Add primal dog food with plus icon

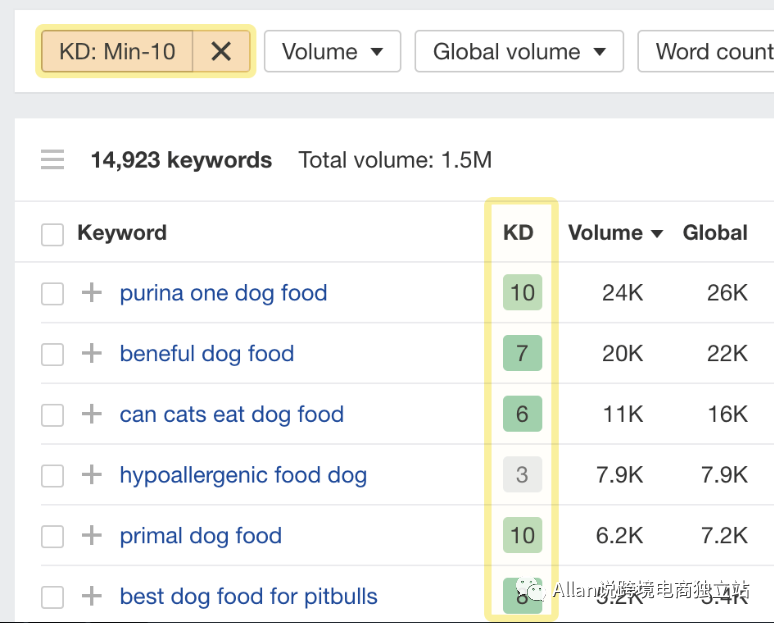point(92,535)
